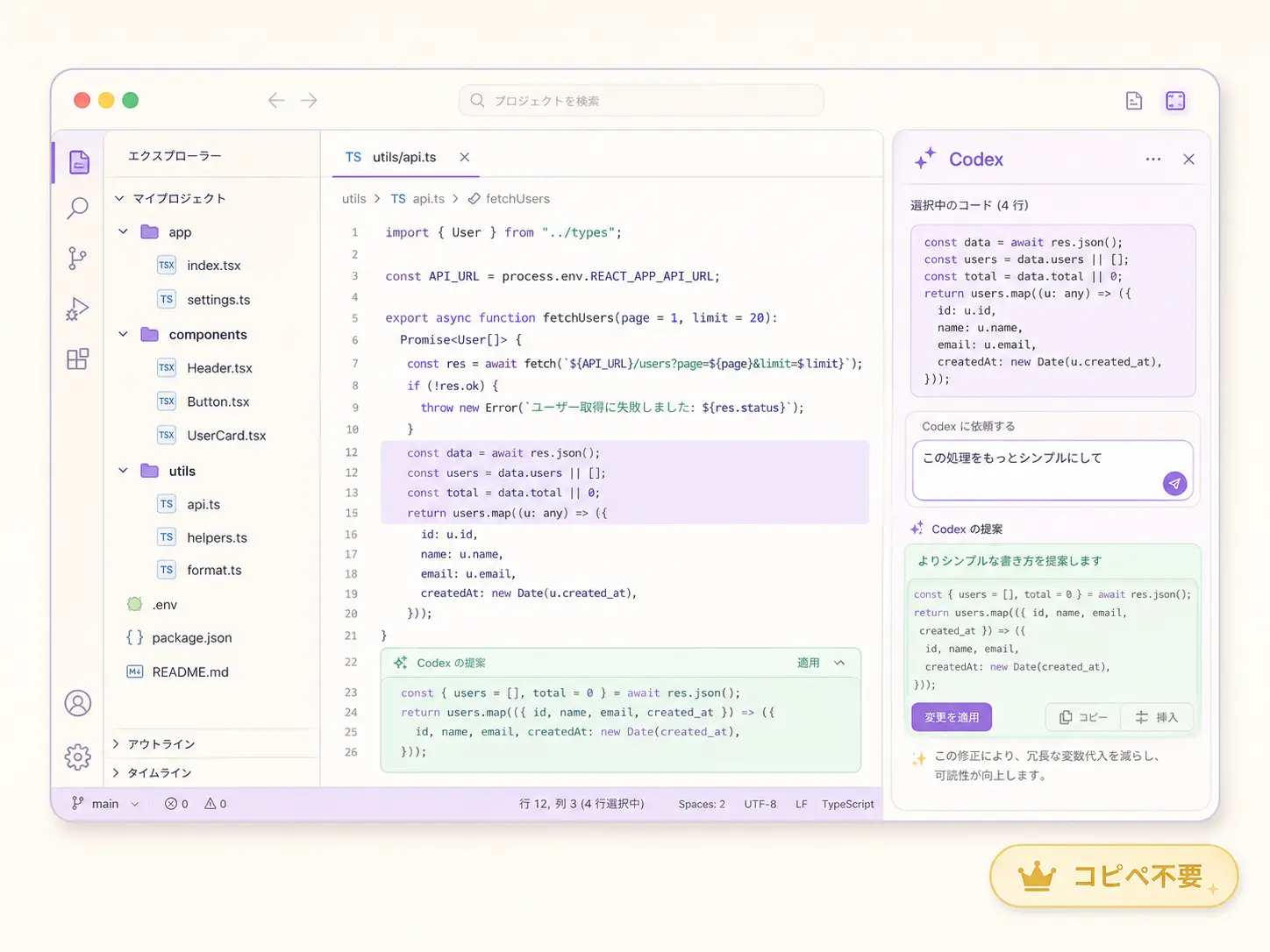1270x952 pixels.
Task: Show errors count in status bar
Action: 177,804
